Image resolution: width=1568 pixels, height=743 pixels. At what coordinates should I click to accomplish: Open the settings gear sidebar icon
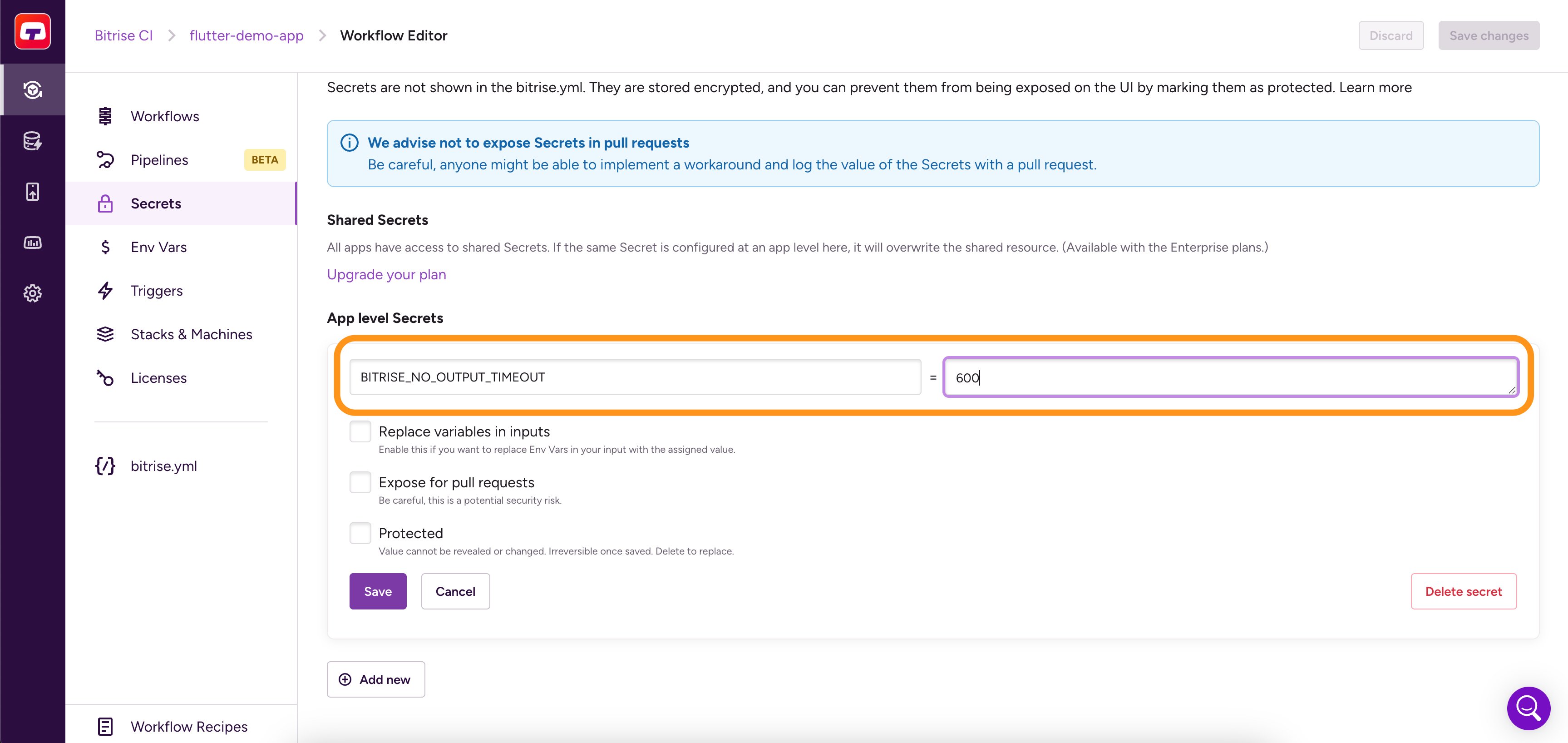32,293
